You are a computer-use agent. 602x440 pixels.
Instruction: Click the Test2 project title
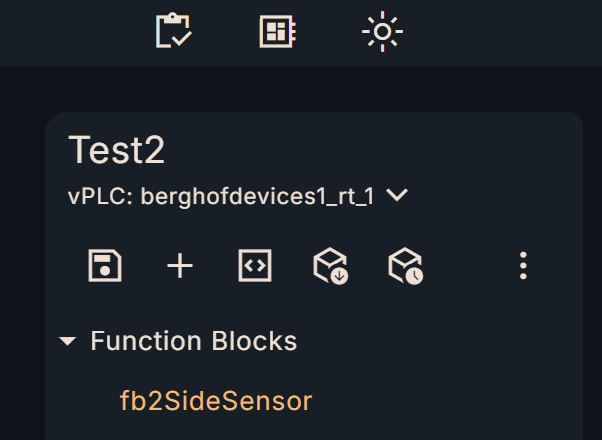117,151
